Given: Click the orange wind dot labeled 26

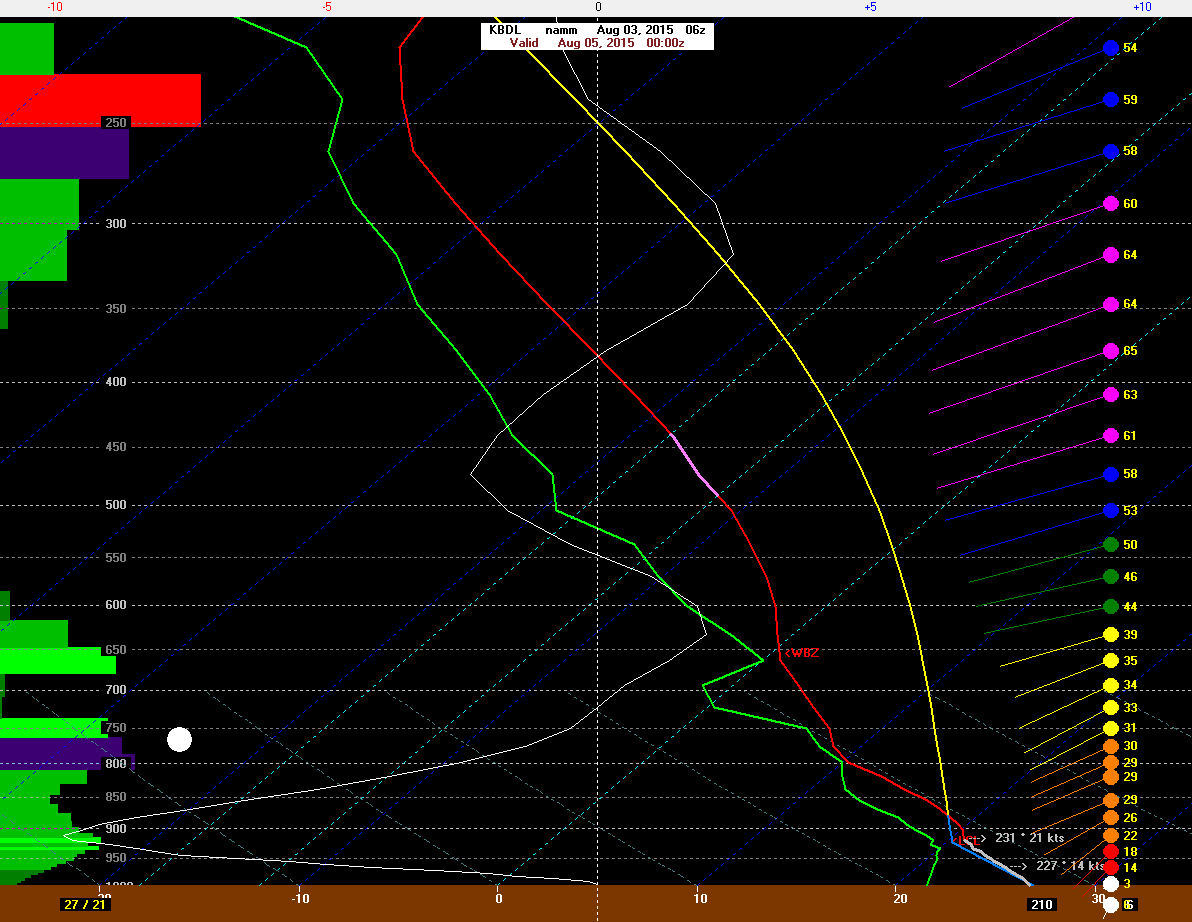Looking at the screenshot, I should click(1111, 818).
